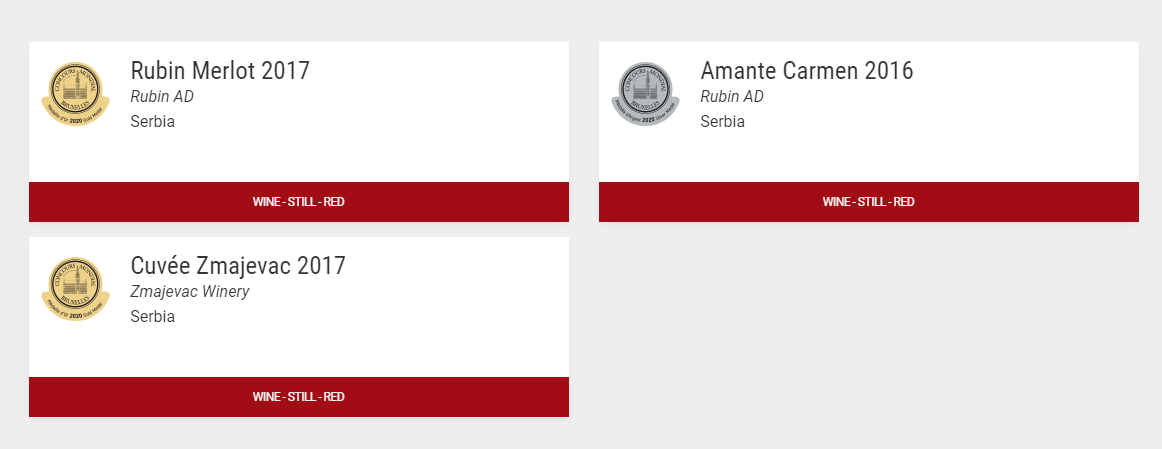Screen dimensions: 1162x449
Task: Click Serbia on the Amante Carmen card
Action: coord(723,122)
